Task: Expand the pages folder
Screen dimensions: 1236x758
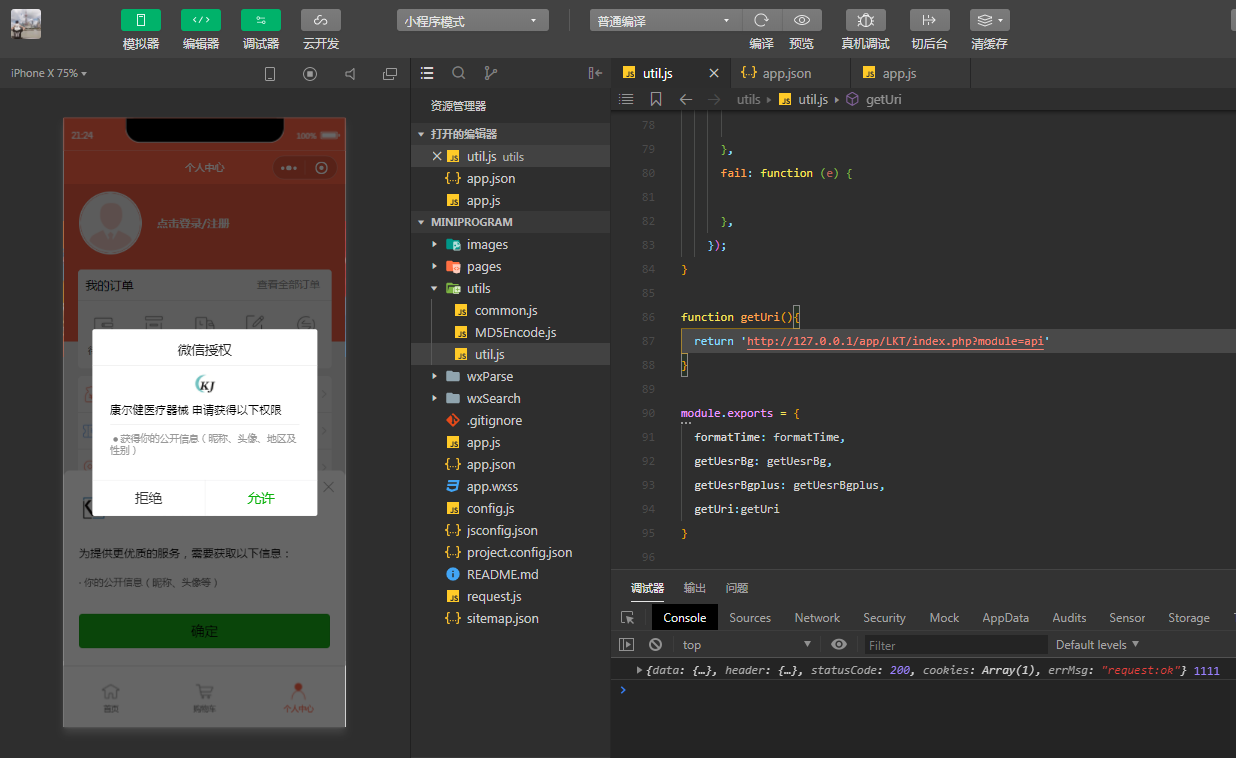Action: tap(511, 266)
